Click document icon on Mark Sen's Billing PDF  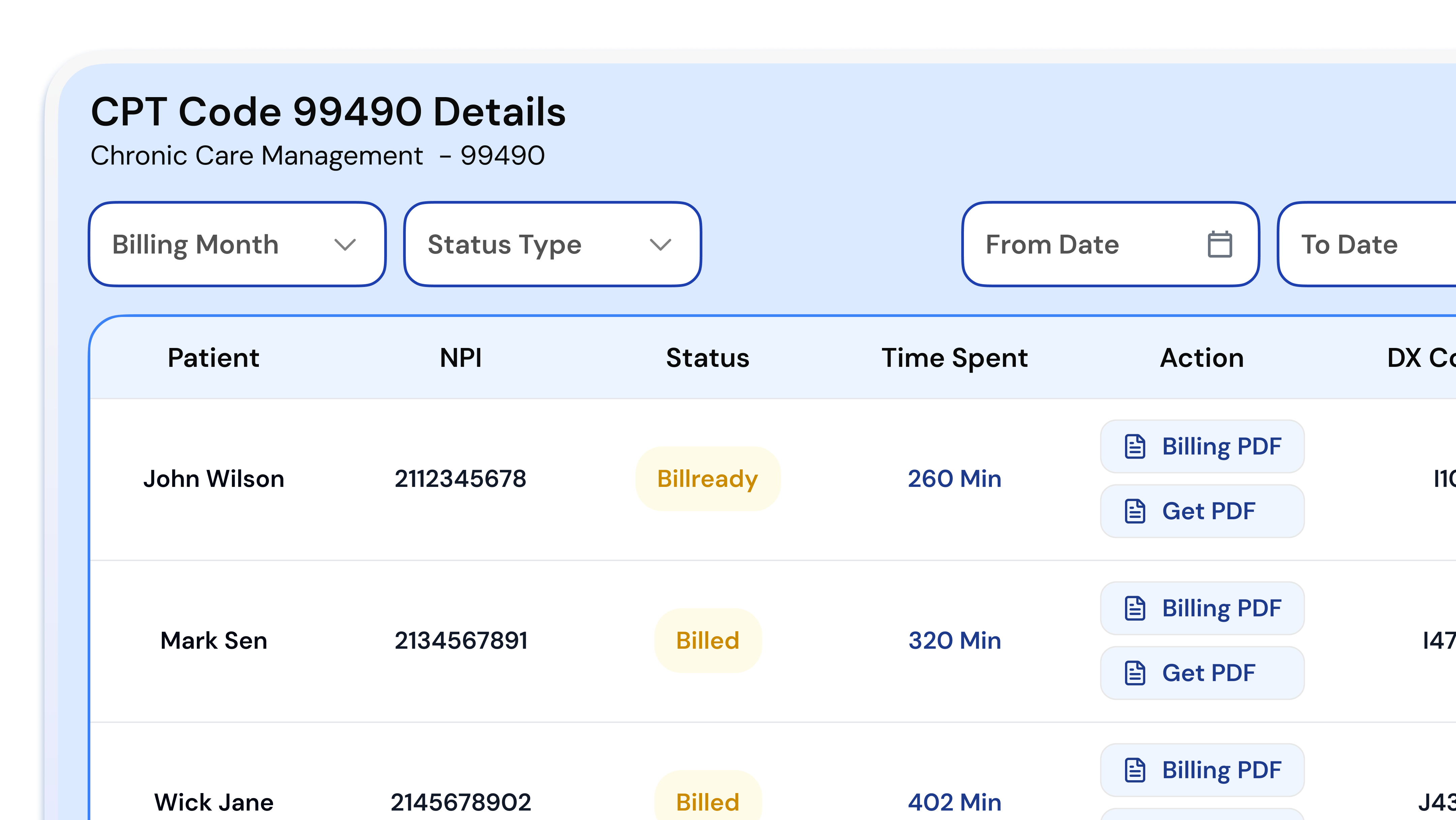pyautogui.click(x=1134, y=609)
